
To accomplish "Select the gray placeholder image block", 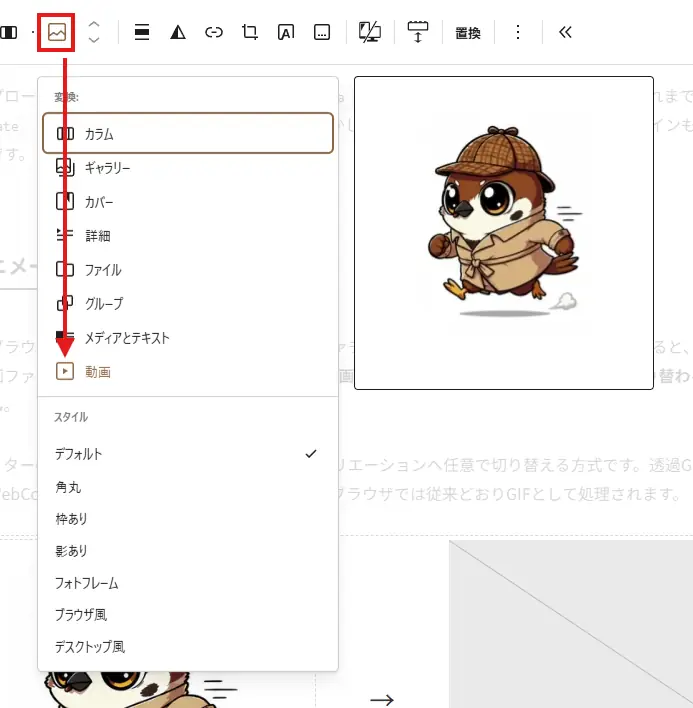I will tap(571, 624).
